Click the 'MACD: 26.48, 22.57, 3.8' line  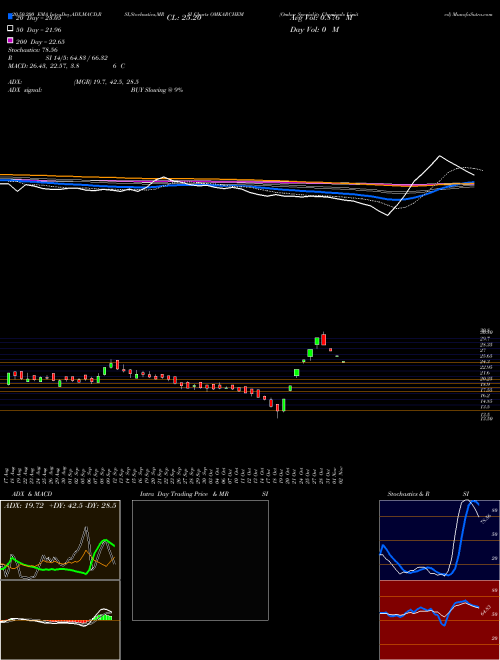click(43, 66)
